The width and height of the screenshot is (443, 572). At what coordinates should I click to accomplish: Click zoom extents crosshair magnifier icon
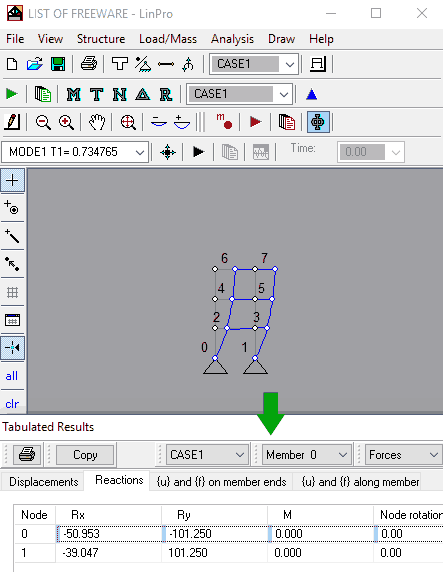pyautogui.click(x=128, y=122)
